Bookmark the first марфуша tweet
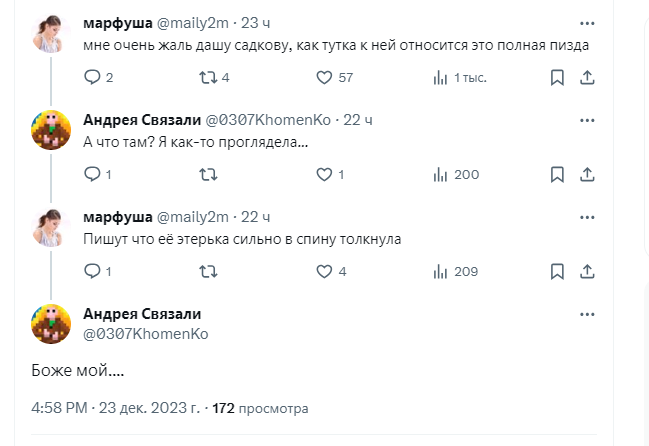Screen dimensions: 649x446 [558, 77]
